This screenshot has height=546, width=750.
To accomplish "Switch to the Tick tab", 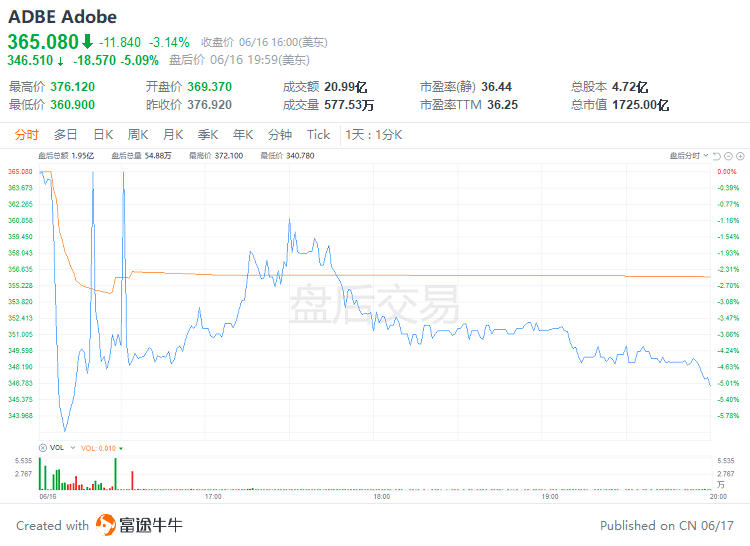I will [x=319, y=135].
